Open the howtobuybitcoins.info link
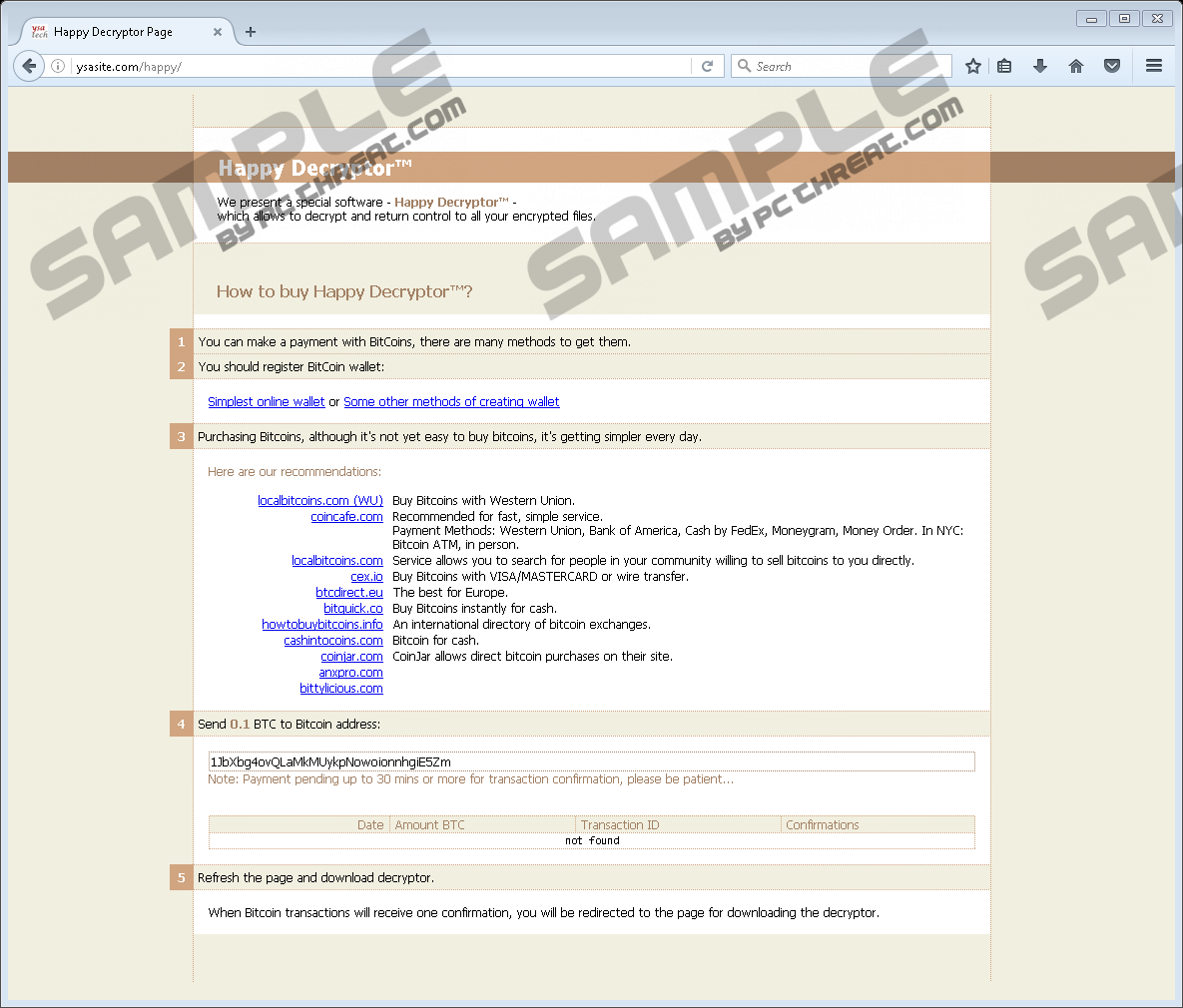This screenshot has width=1183, height=1008. [322, 625]
